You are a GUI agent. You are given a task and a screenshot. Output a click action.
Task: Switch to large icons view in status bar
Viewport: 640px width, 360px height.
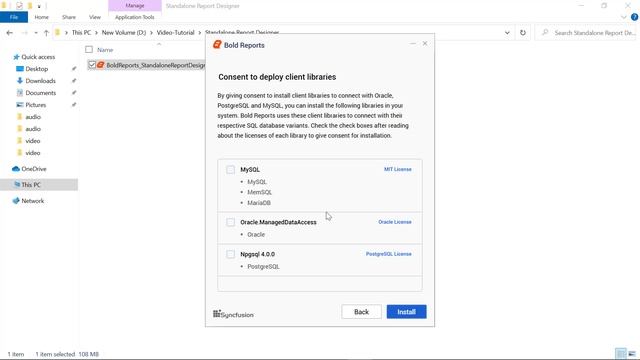(632, 353)
